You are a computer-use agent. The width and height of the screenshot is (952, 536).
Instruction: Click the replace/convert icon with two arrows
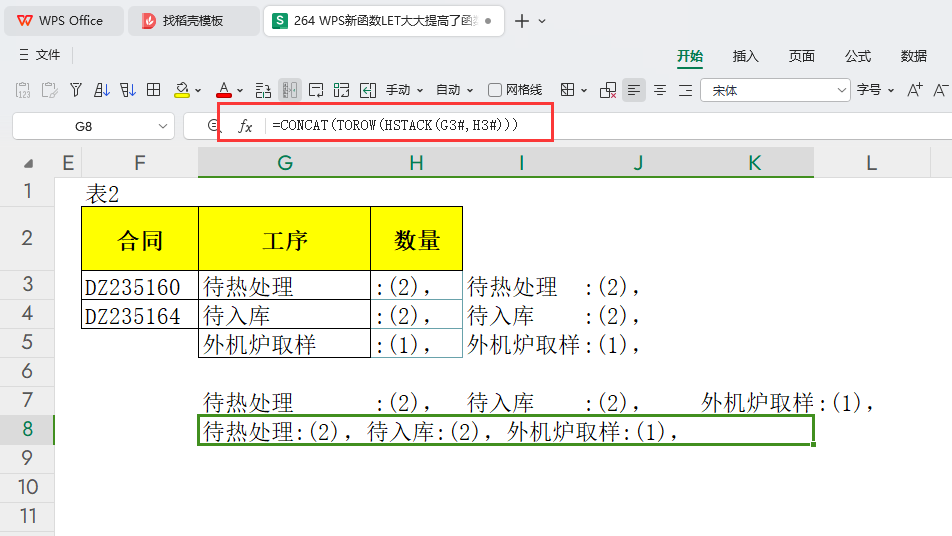(263, 90)
